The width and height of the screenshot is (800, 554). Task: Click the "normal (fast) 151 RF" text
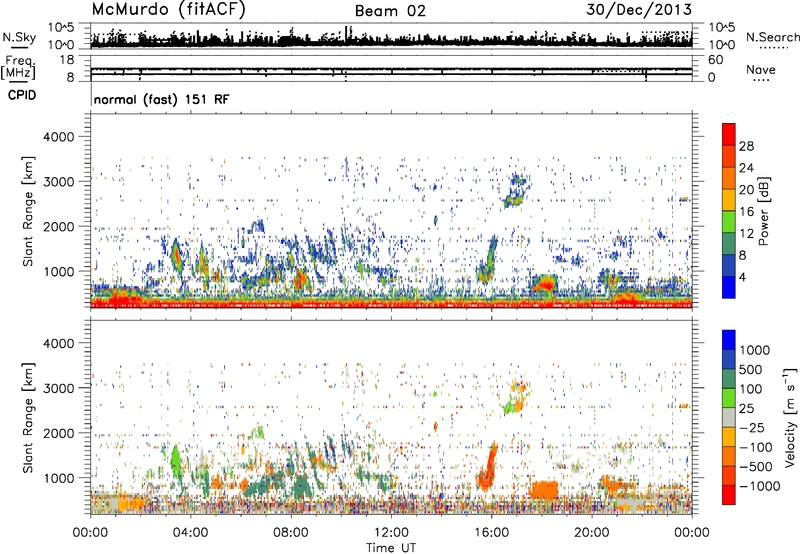tap(161, 99)
